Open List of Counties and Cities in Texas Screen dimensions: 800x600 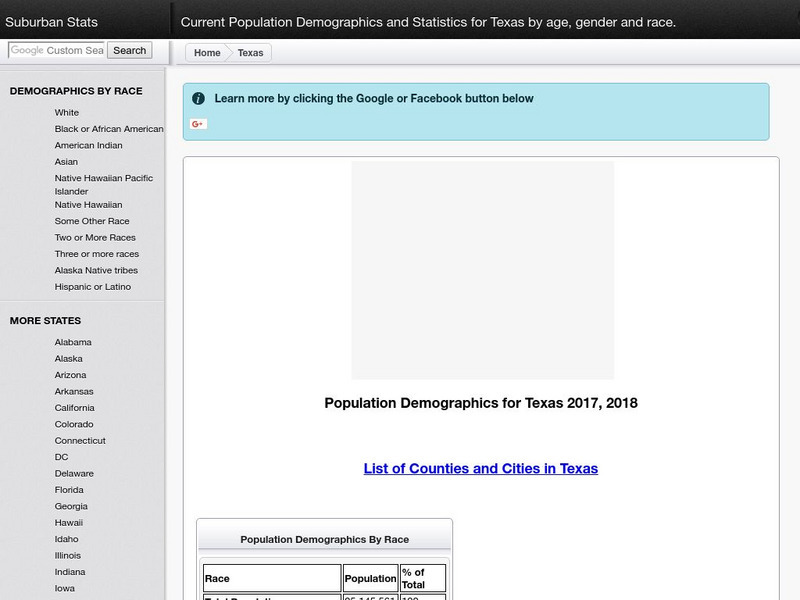coord(481,468)
